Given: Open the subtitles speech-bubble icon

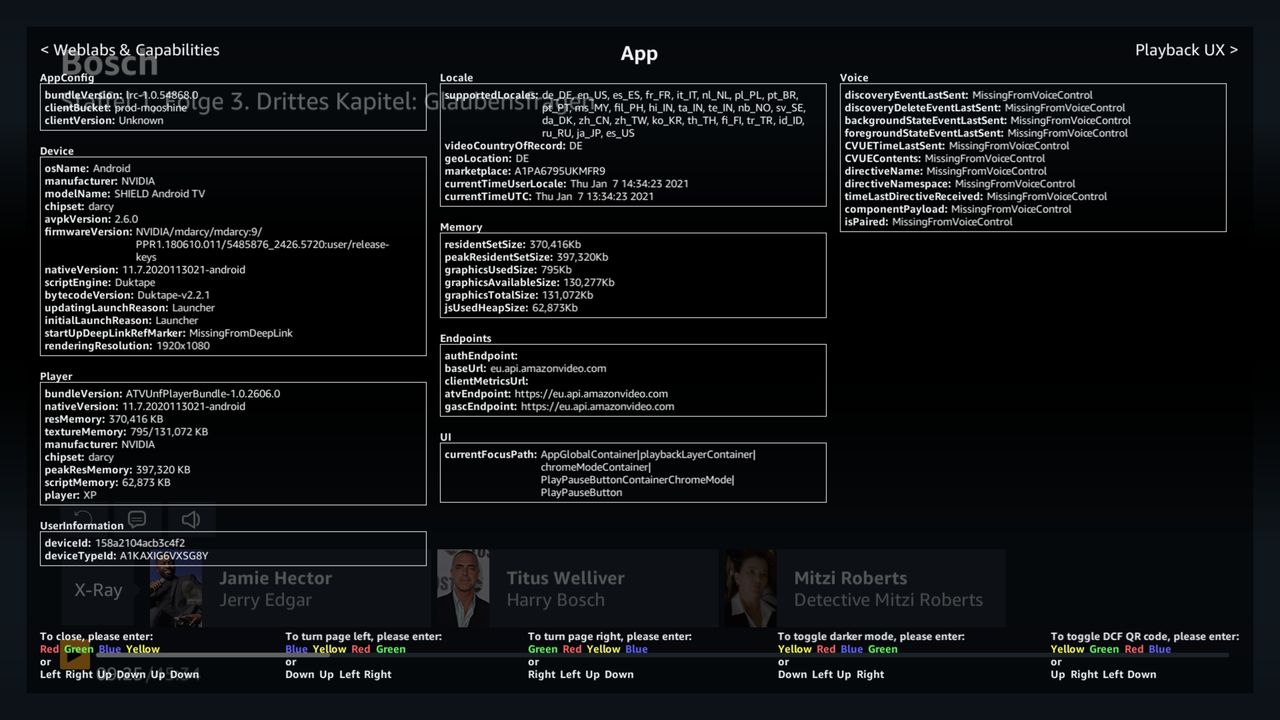Looking at the screenshot, I should pos(137,519).
